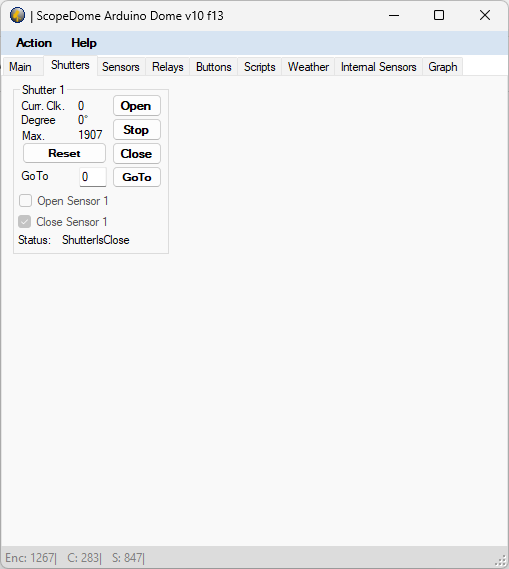Switch to the Relays tab
Screen dimensions: 509x569
(168, 67)
